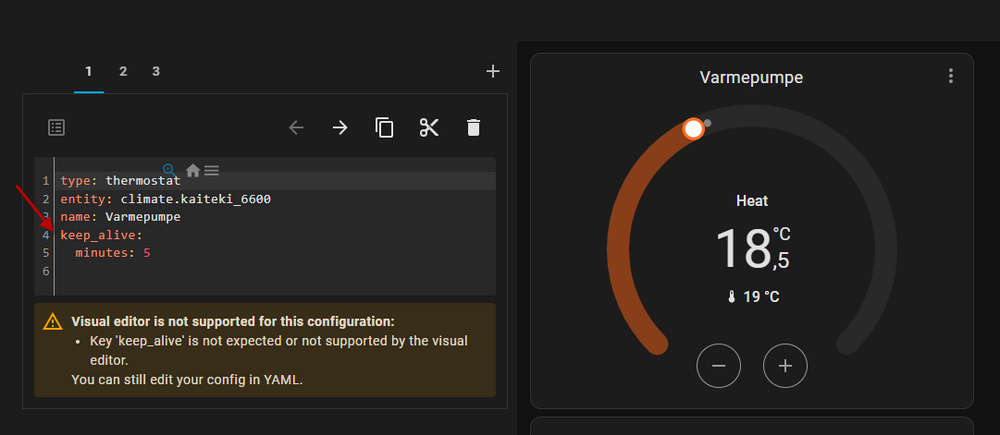Open Varmepumpe card three-dot menu
The width and height of the screenshot is (1000, 435).
[x=951, y=76]
